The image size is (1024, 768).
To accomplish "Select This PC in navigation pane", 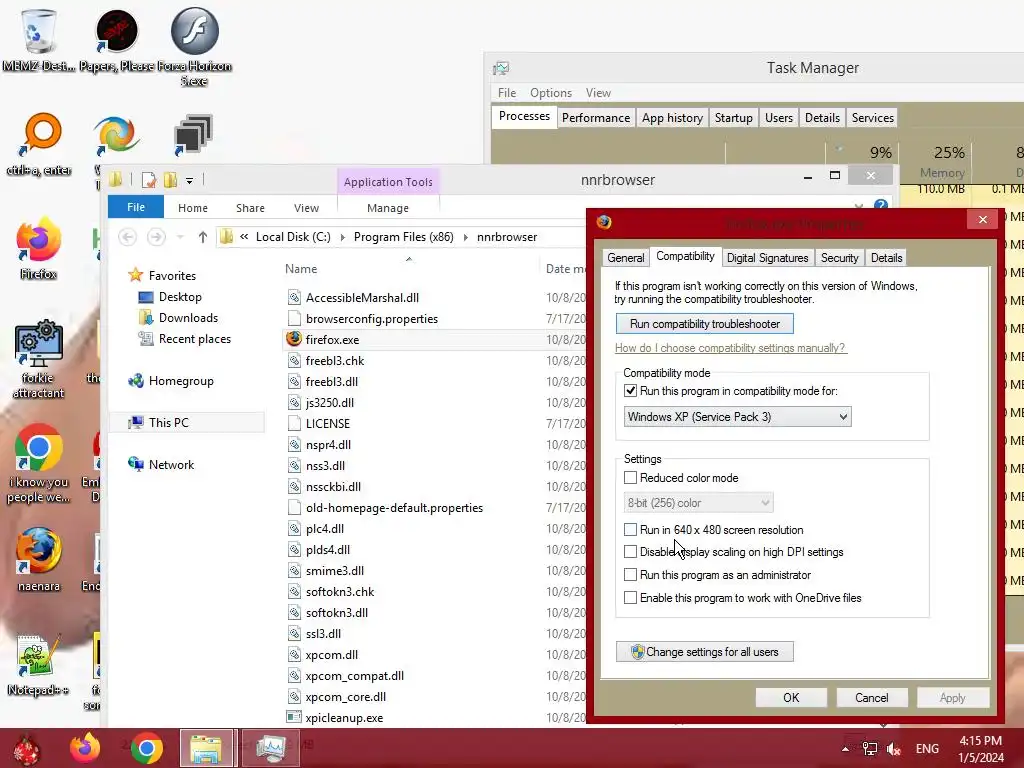I will pyautogui.click(x=168, y=423).
